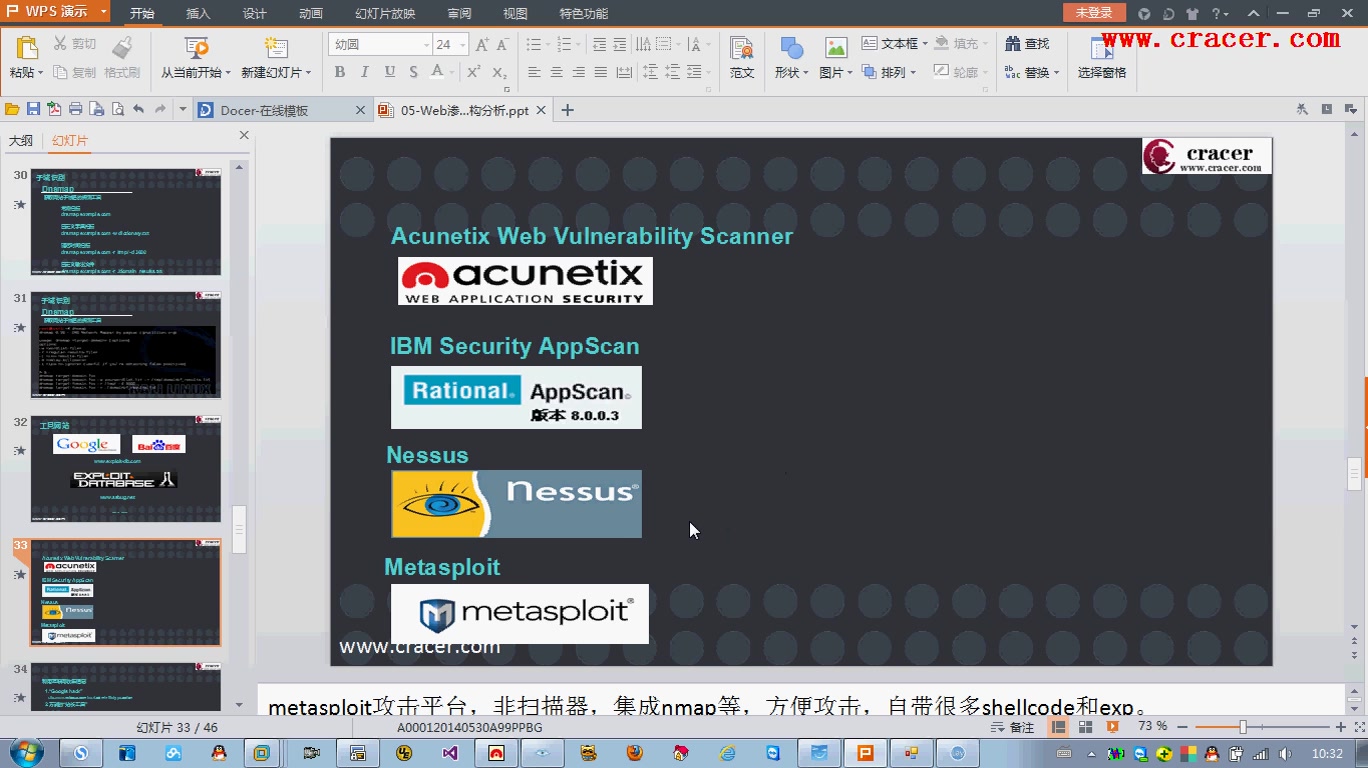Viewport: 1368px width, 768px height.
Task: Expand the Shapes (形状) dropdown
Action: coord(806,73)
